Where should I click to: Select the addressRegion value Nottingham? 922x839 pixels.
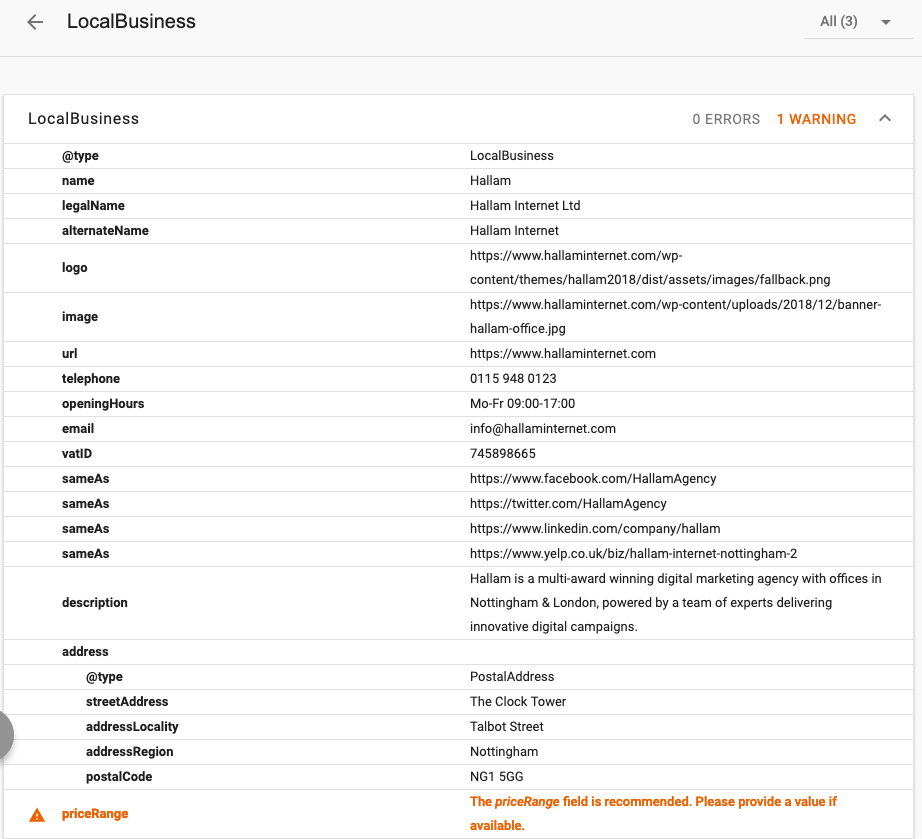[x=504, y=752]
